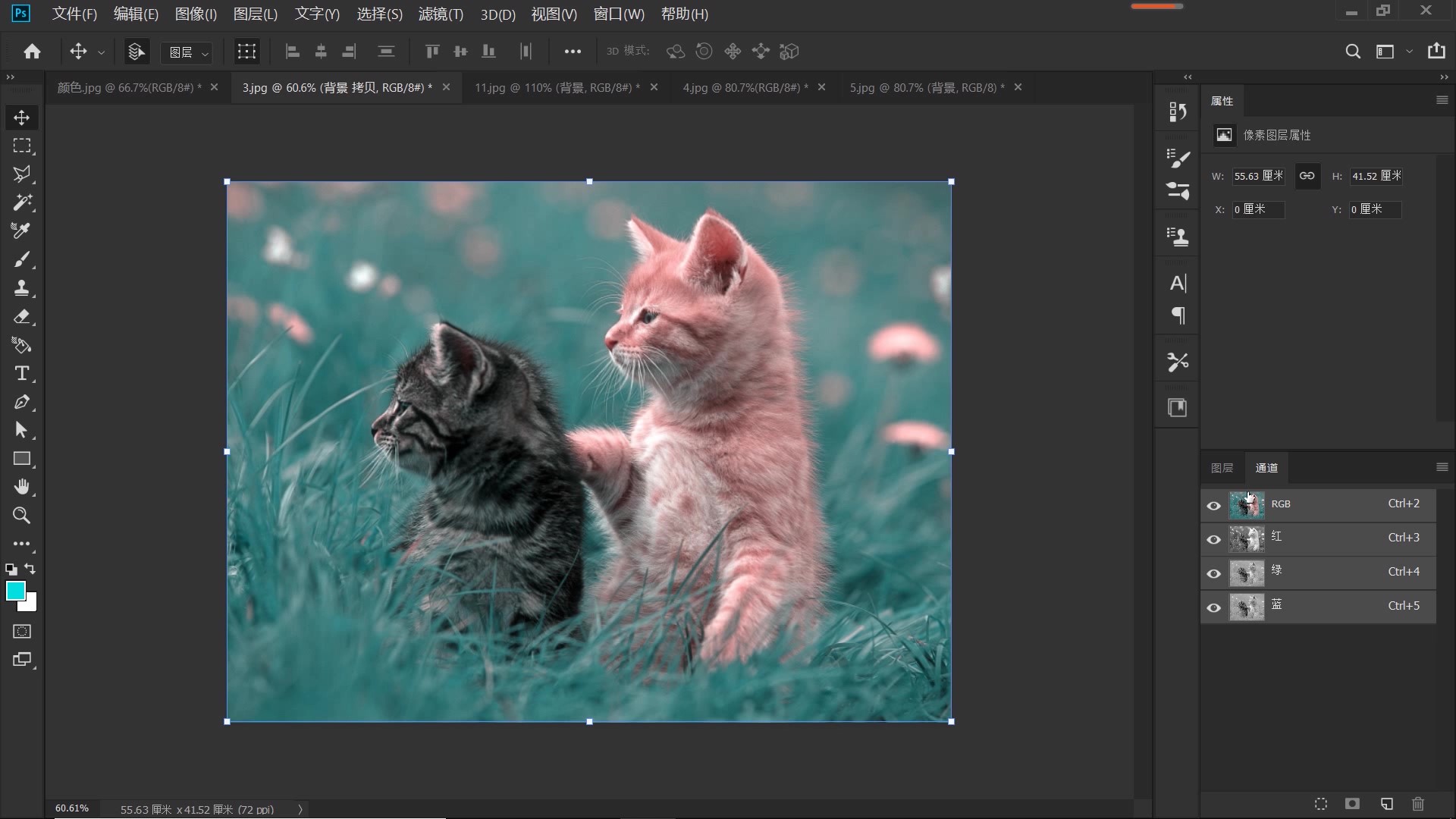This screenshot has height=819, width=1456.
Task: Pick the Brush tool
Action: 22,259
